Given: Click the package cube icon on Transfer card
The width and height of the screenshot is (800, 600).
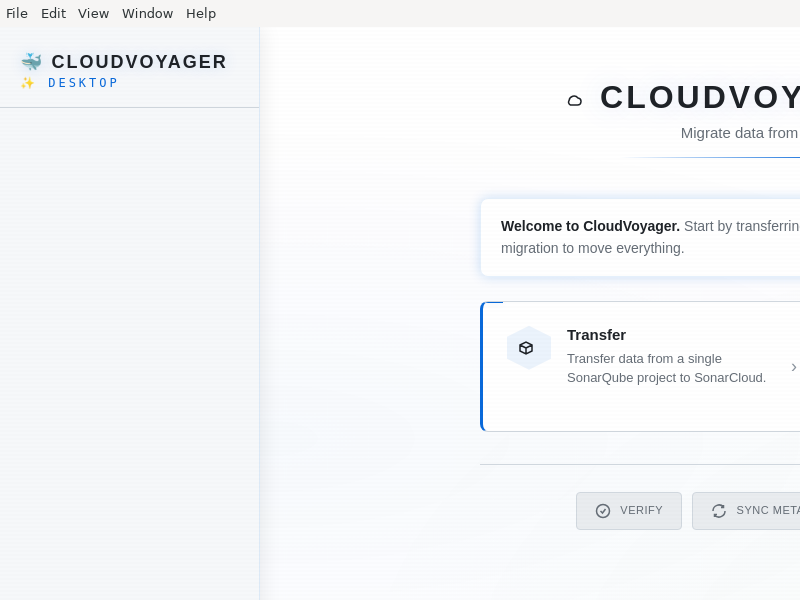Looking at the screenshot, I should pos(526,348).
